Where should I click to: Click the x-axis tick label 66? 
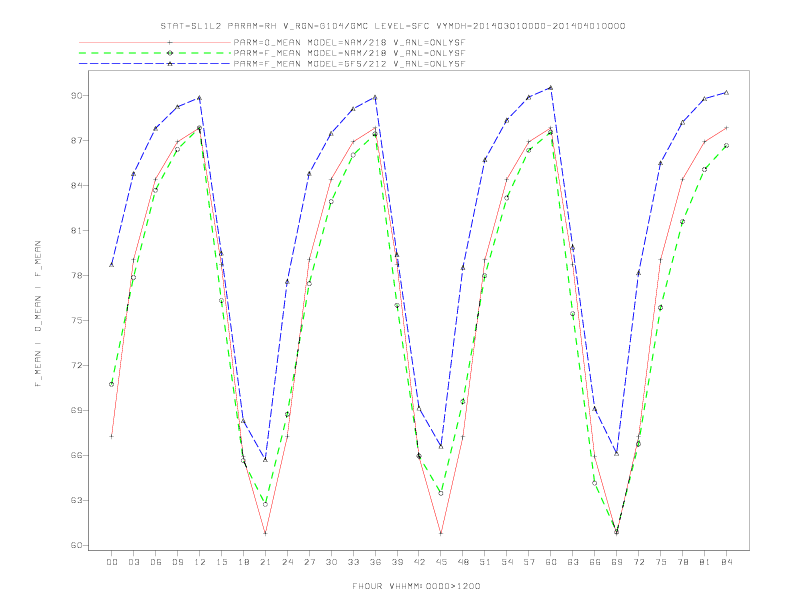coord(595,562)
